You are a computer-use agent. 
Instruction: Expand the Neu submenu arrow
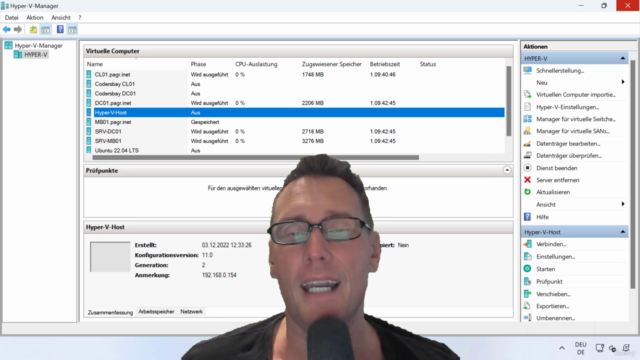coord(623,82)
